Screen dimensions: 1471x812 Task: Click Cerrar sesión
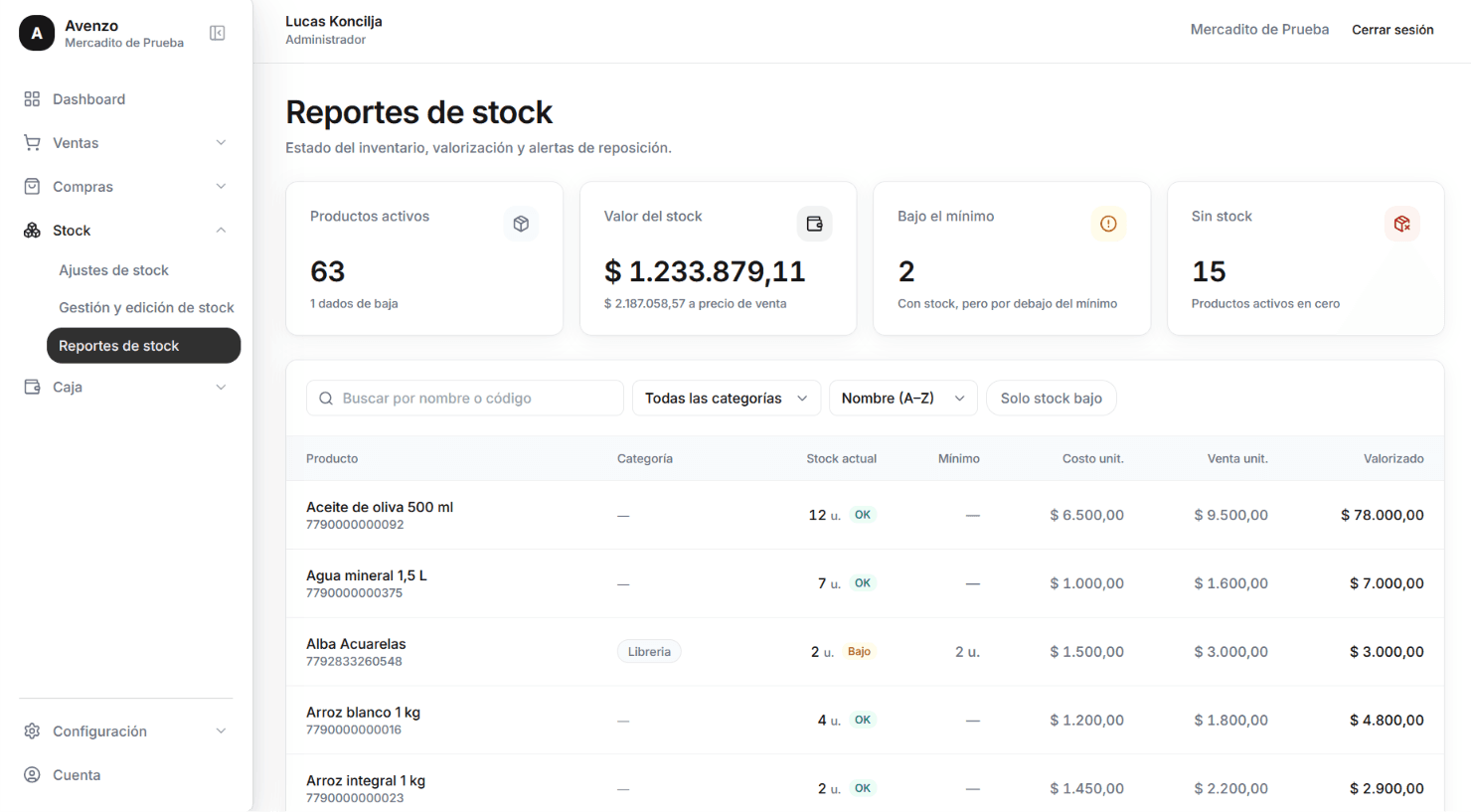point(1392,30)
